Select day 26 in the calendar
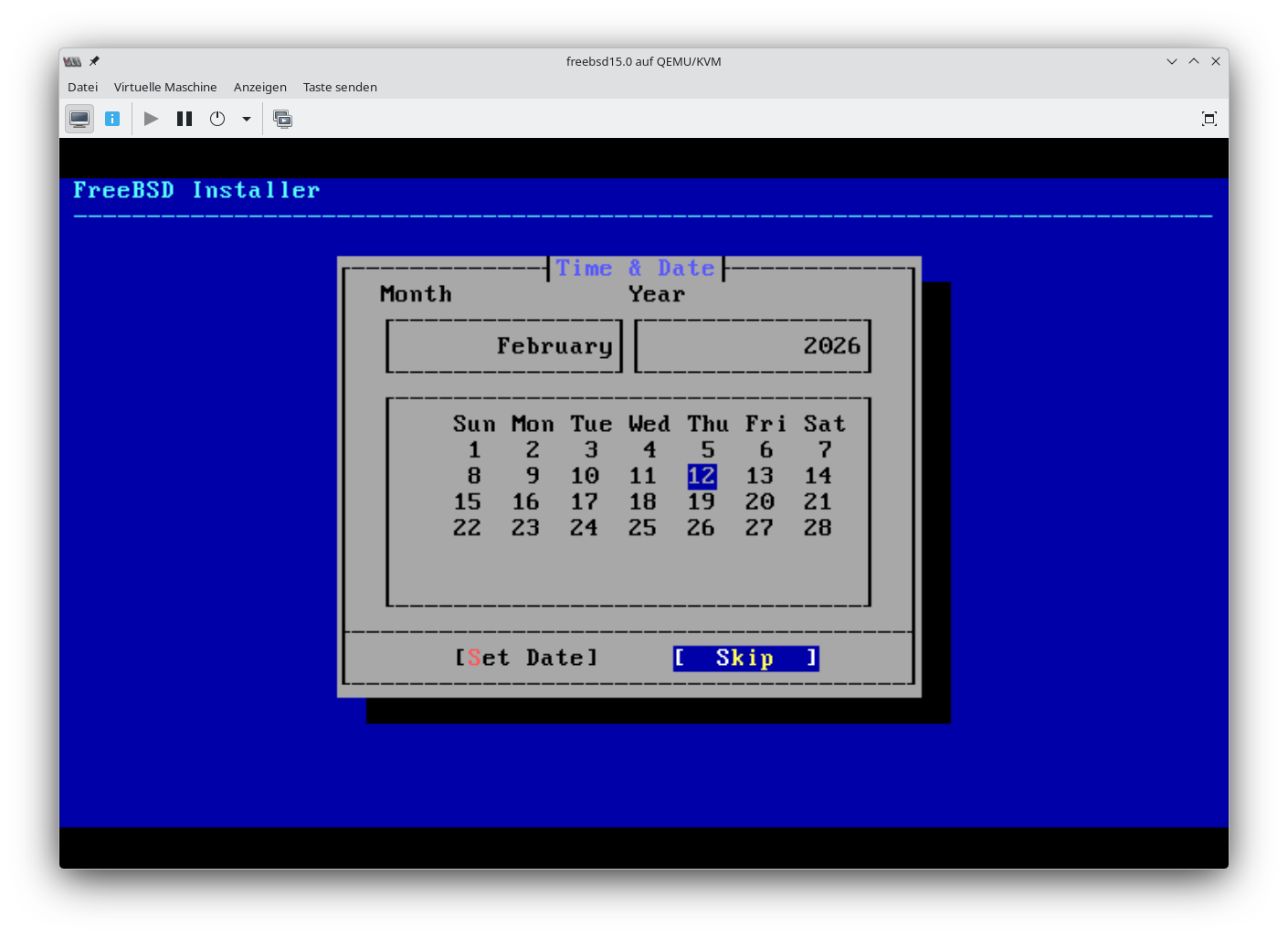The width and height of the screenshot is (1288, 939). [x=702, y=528]
